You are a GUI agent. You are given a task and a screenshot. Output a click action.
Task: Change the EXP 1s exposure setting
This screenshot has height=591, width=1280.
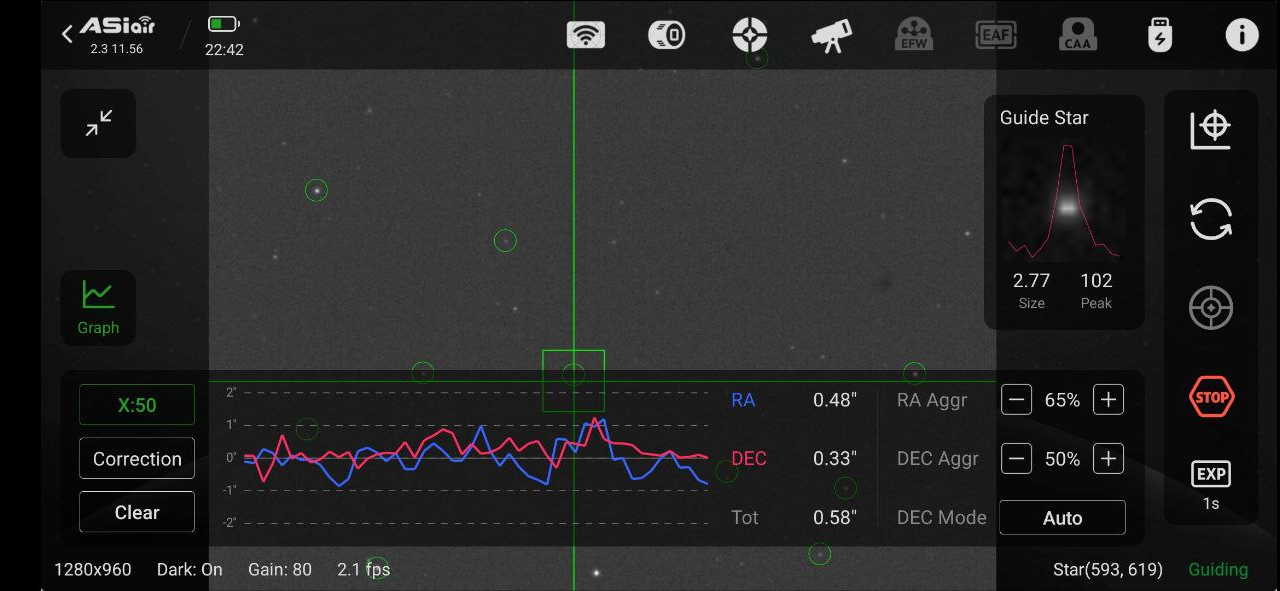(x=1211, y=485)
